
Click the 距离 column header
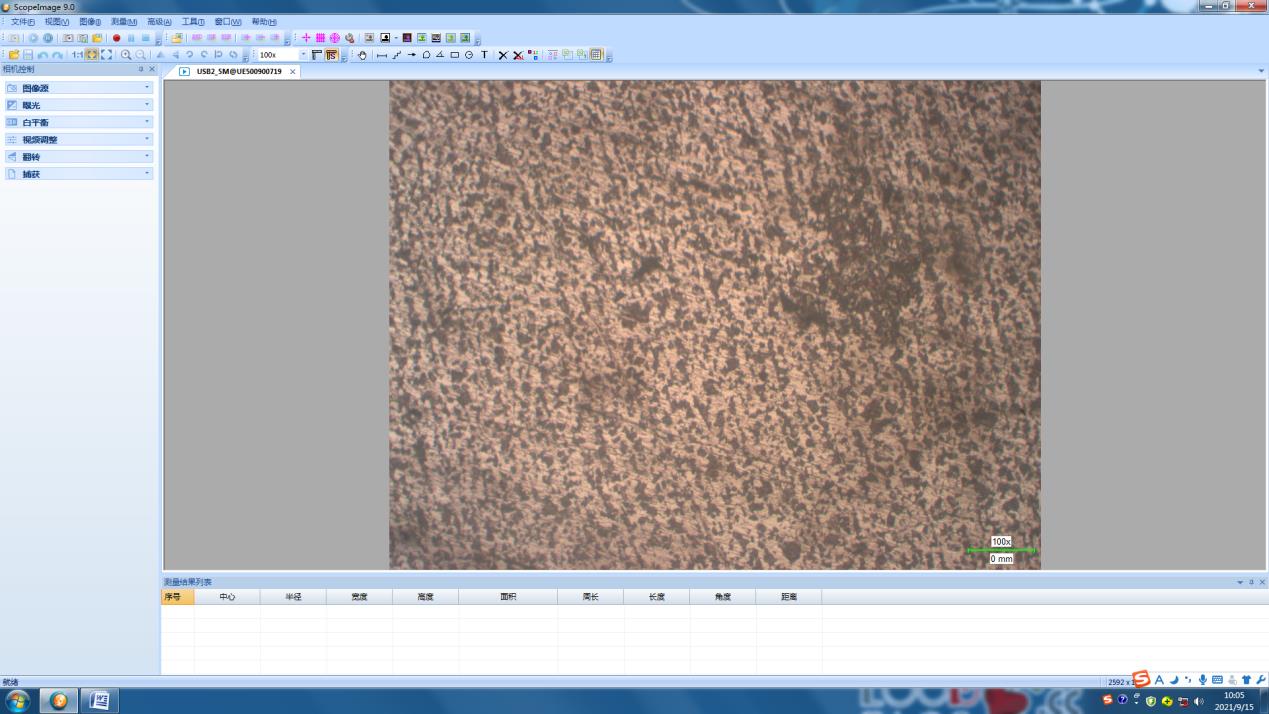pyautogui.click(x=789, y=597)
